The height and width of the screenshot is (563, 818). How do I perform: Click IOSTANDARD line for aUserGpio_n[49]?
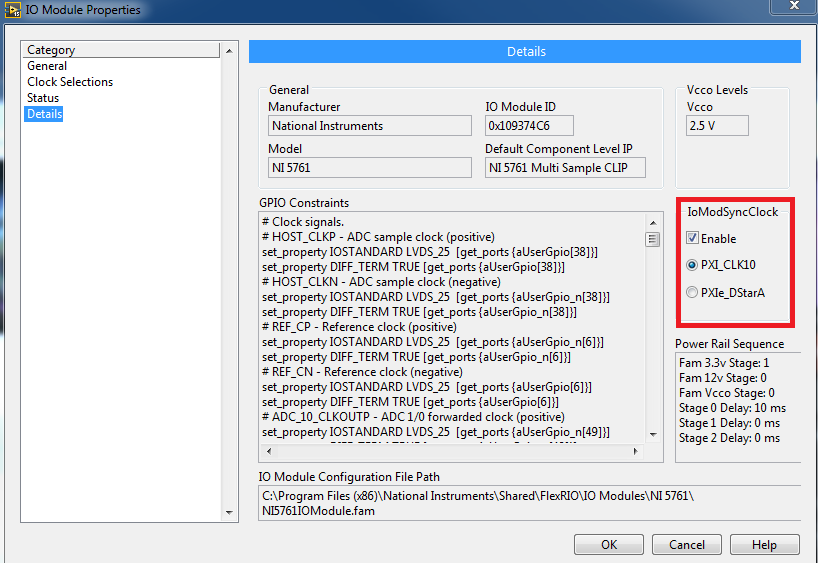point(436,432)
